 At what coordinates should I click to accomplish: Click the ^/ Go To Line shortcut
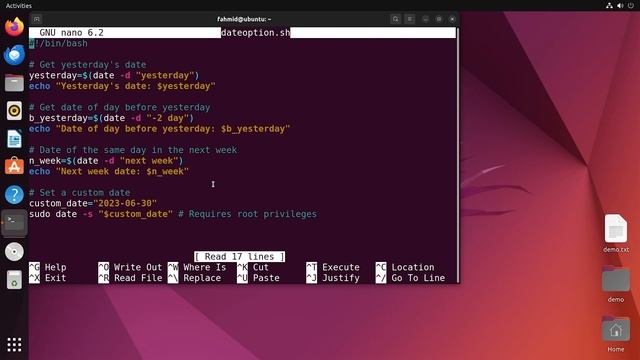pos(410,278)
